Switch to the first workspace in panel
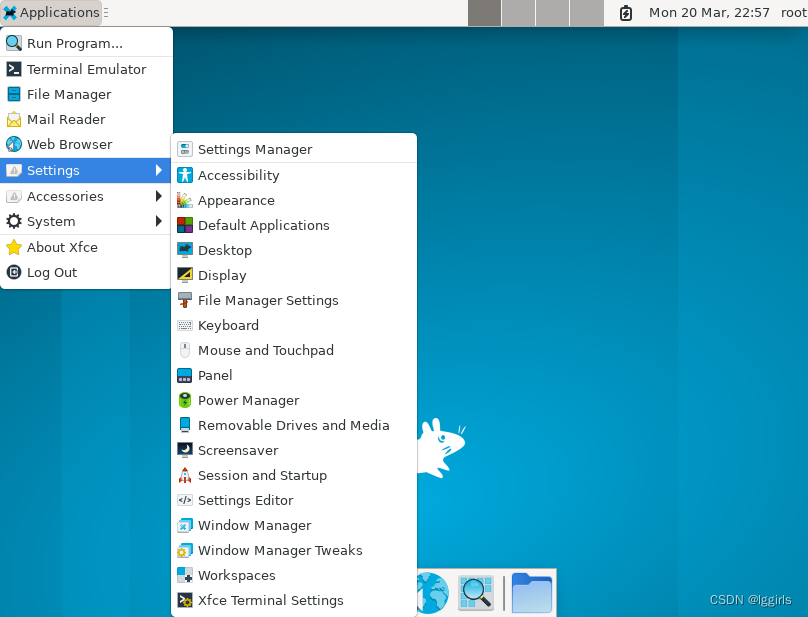This screenshot has width=808, height=617. point(484,13)
